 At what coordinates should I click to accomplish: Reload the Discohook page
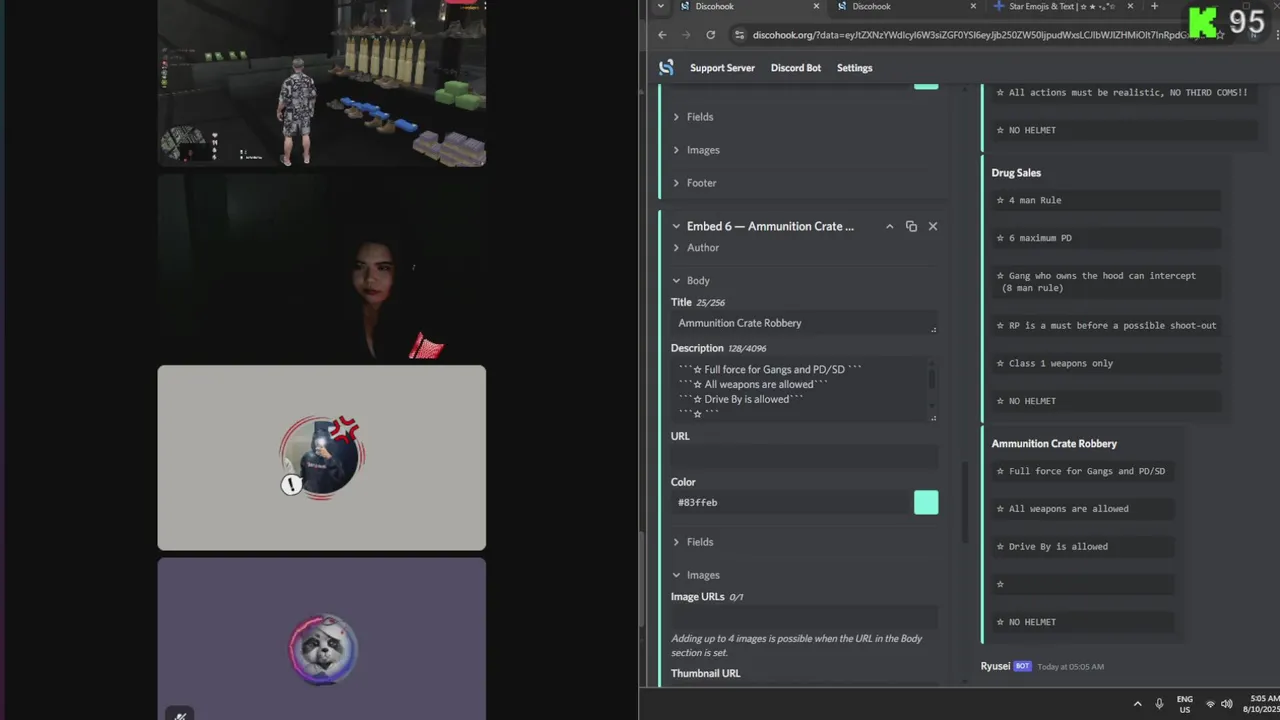[710, 35]
